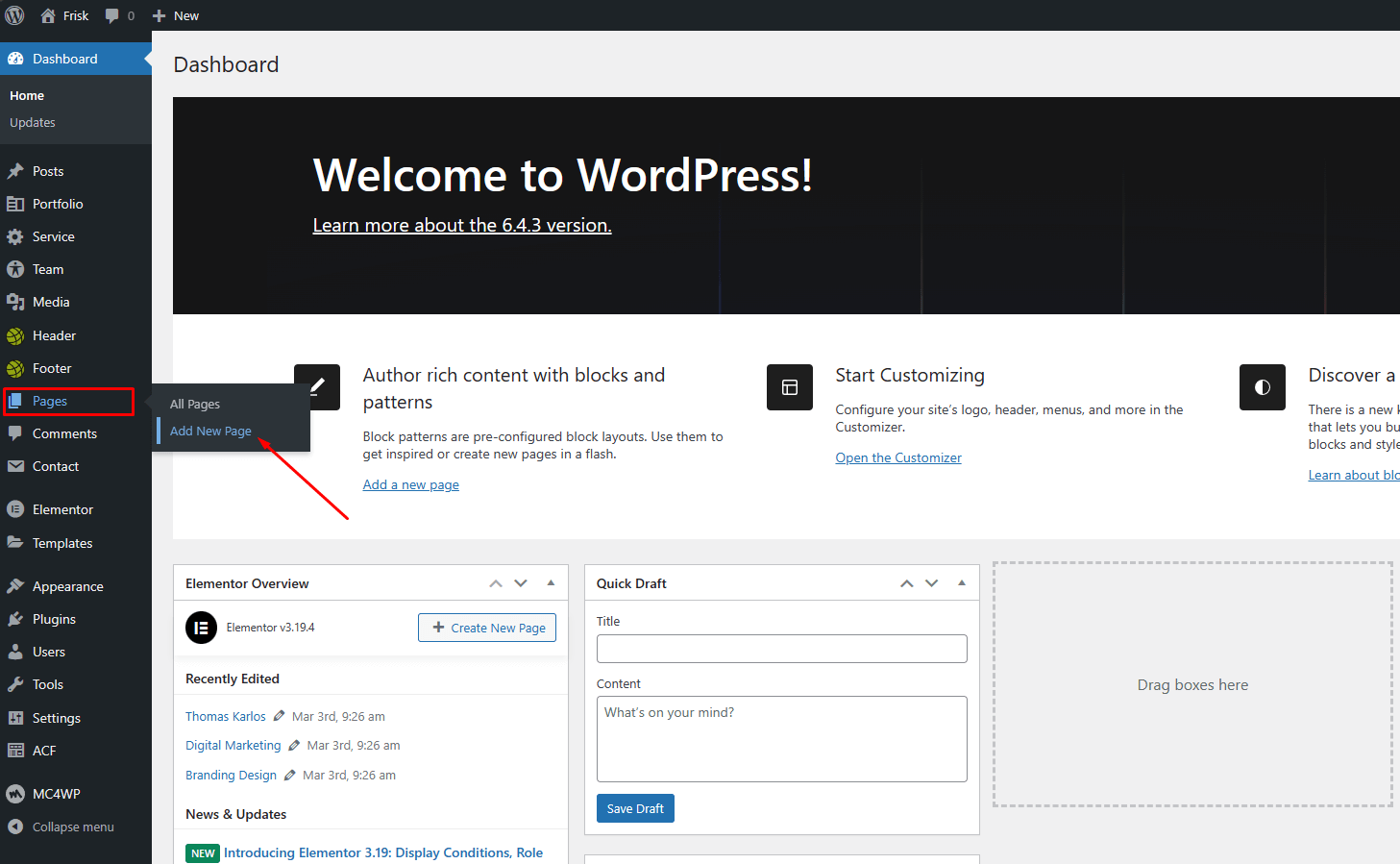The height and width of the screenshot is (864, 1400).
Task: Toggle the Quick Draft panel collapse triangle
Action: [x=962, y=582]
